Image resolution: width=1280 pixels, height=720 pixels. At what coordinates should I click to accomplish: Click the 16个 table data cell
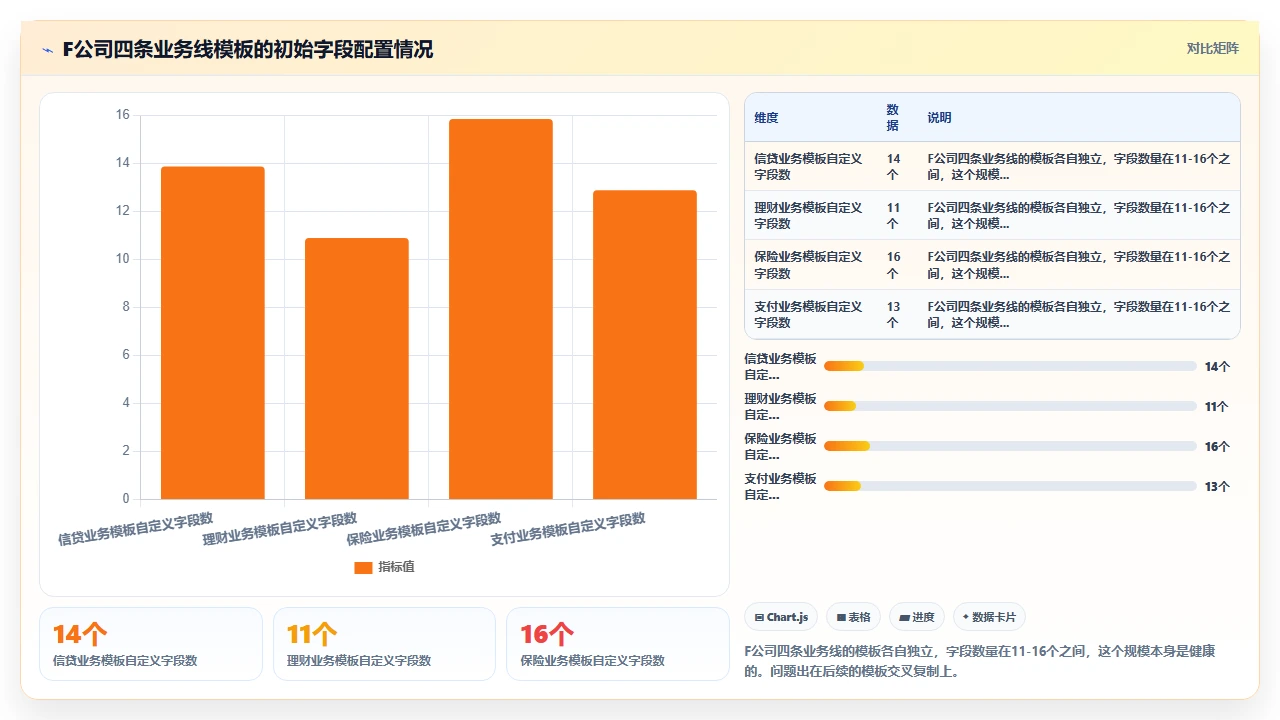pos(893,265)
